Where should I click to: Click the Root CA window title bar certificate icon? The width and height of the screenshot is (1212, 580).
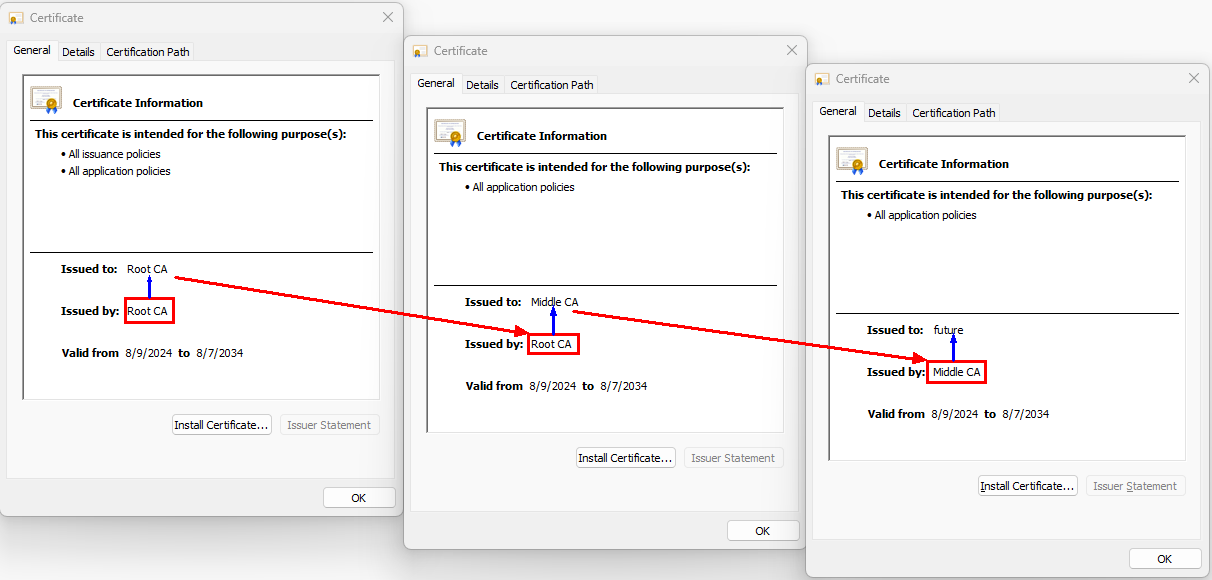coord(16,18)
